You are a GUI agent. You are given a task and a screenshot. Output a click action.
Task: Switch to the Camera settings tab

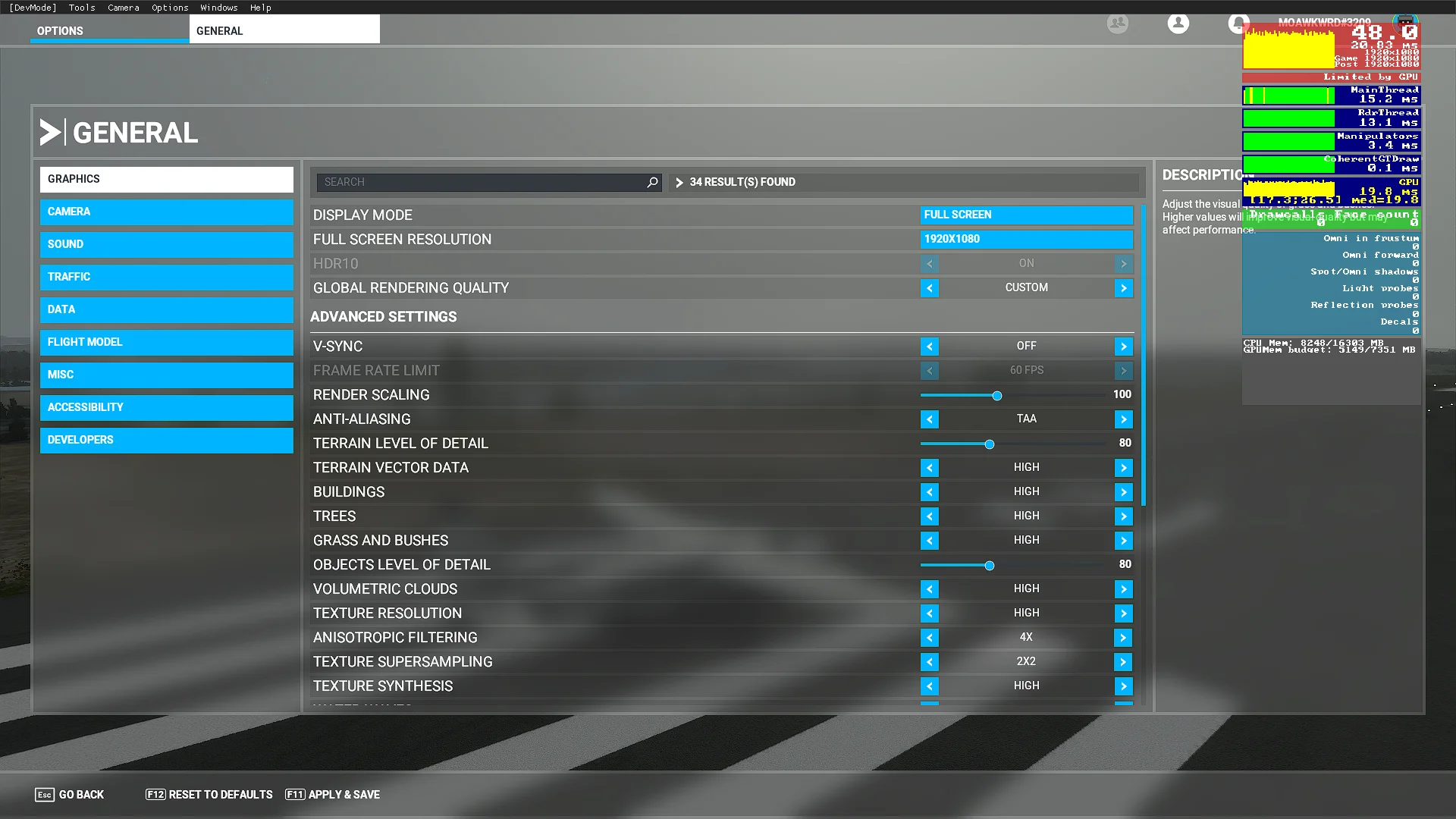[167, 212]
